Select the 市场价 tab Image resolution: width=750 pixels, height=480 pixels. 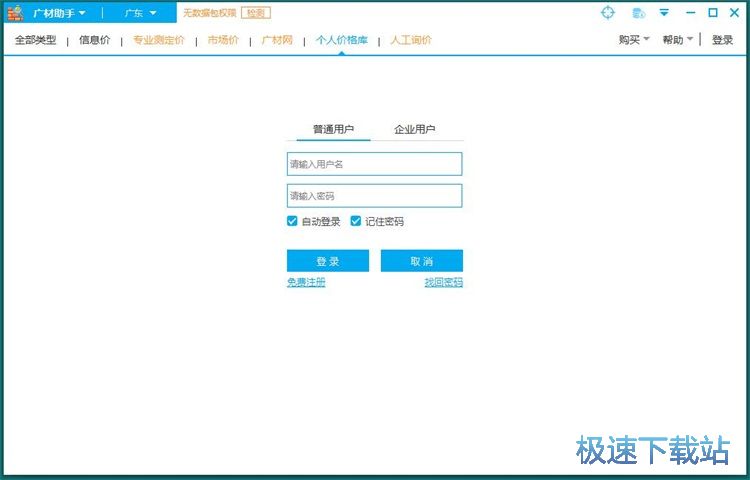point(223,40)
